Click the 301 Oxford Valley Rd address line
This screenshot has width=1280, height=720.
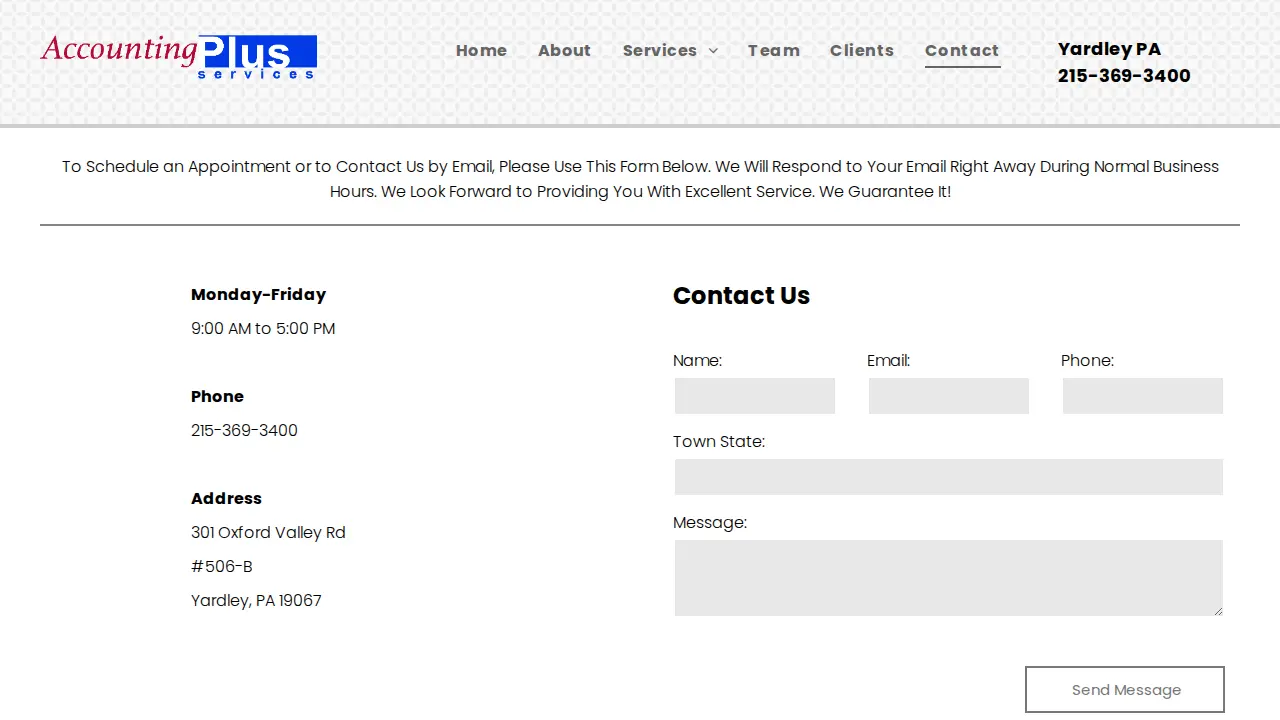[x=268, y=532]
